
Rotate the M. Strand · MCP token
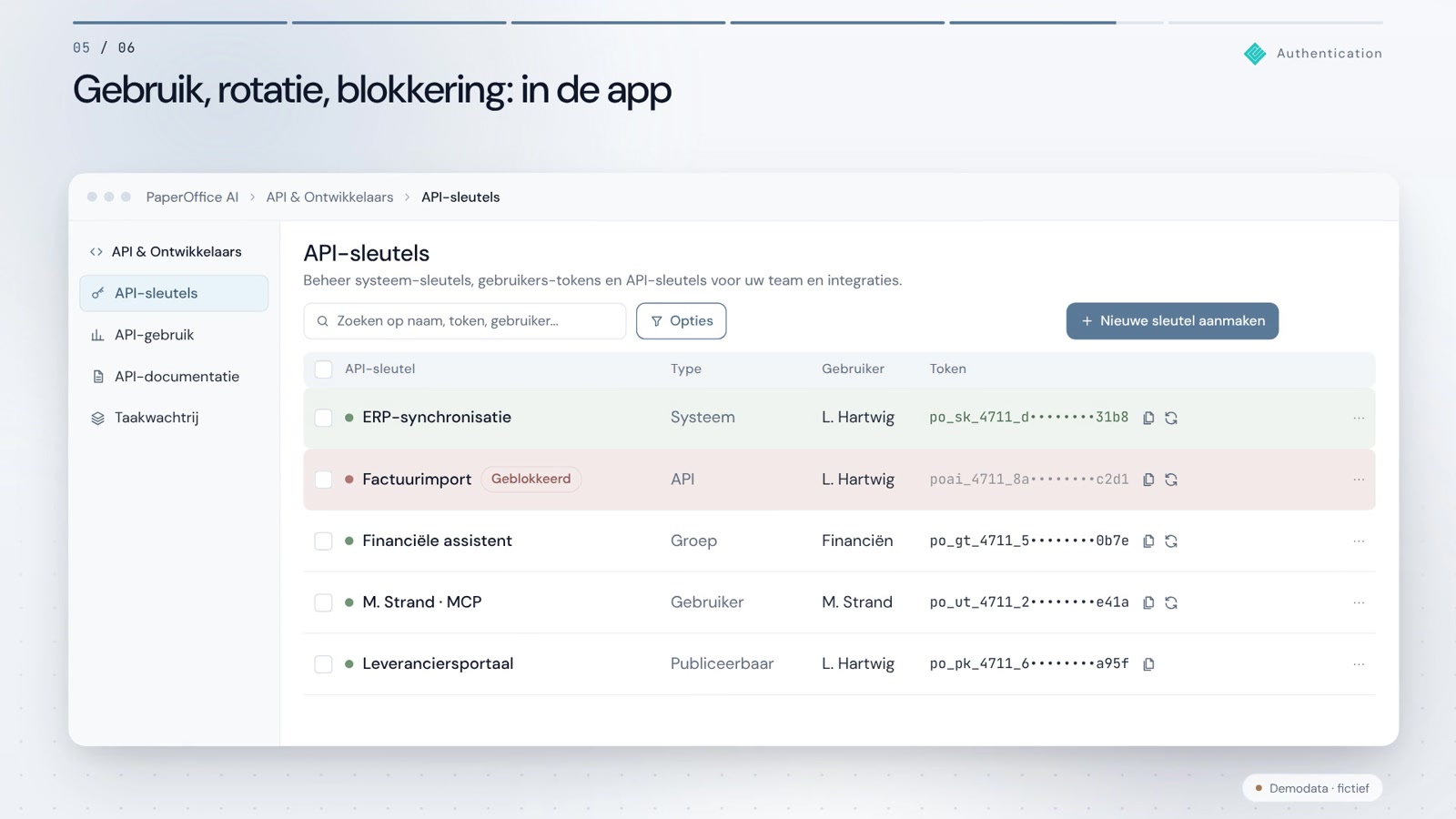[1171, 602]
